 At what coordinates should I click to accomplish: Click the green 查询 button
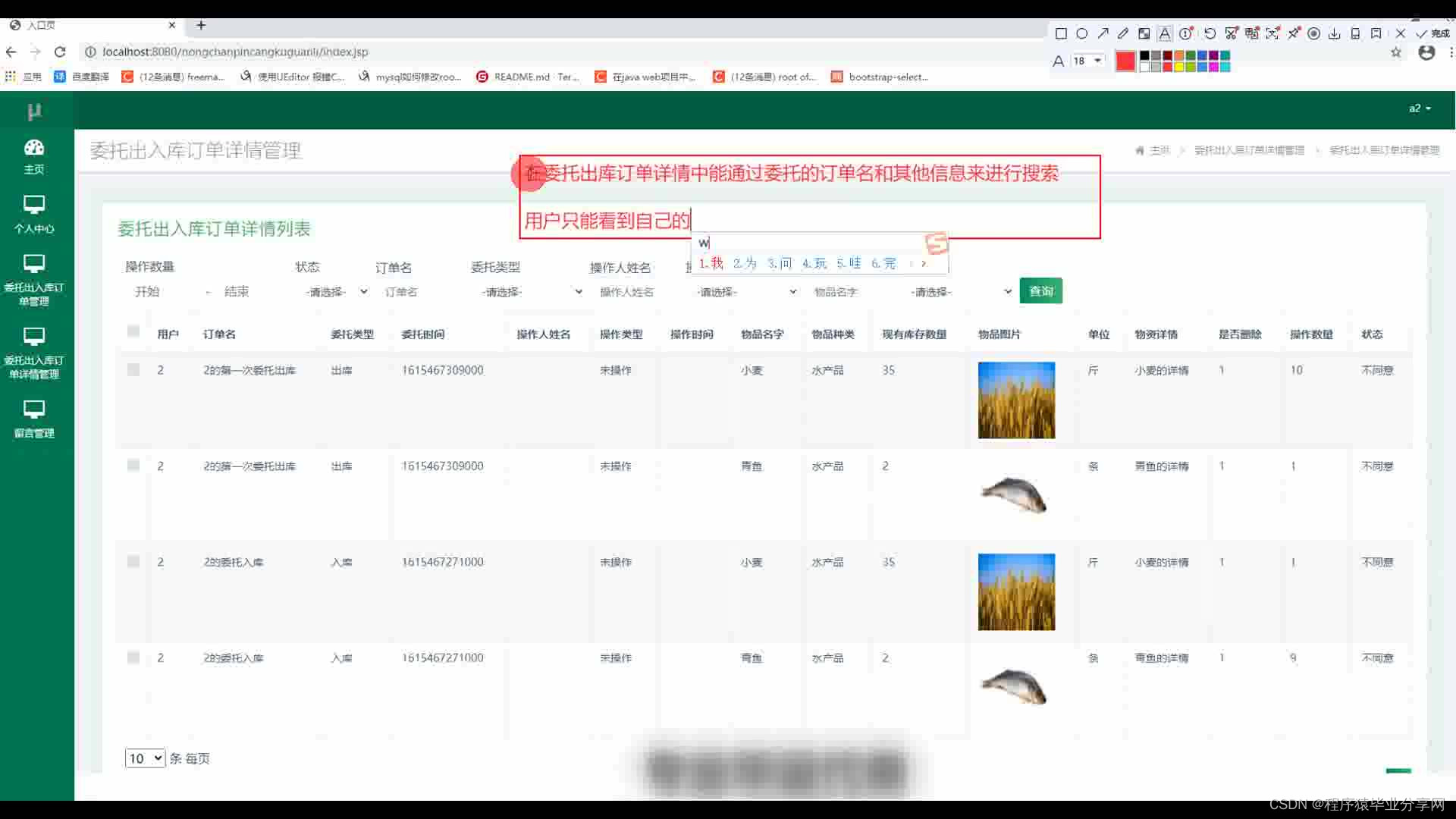pos(1040,291)
